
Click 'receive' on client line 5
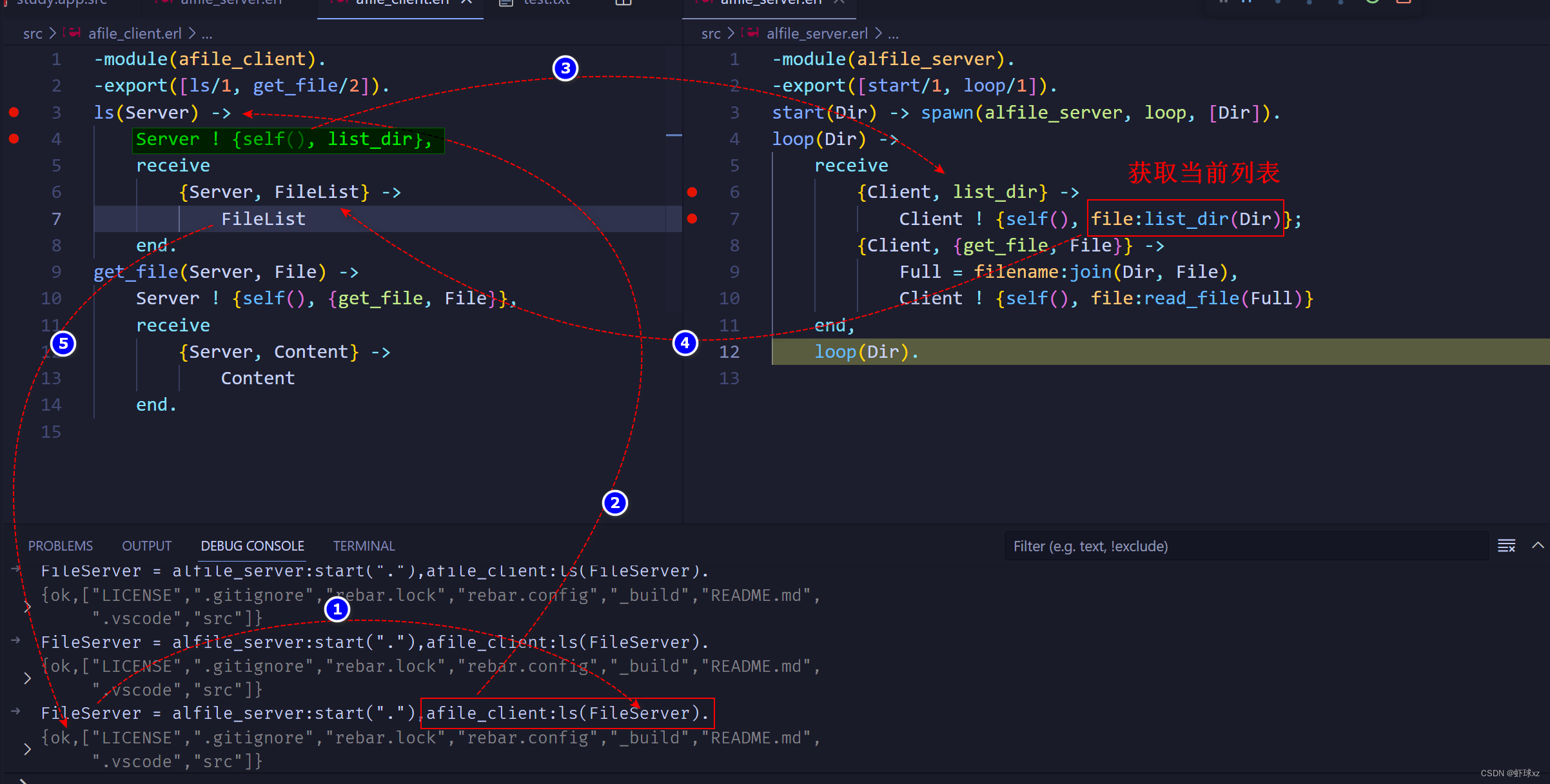pyautogui.click(x=173, y=166)
